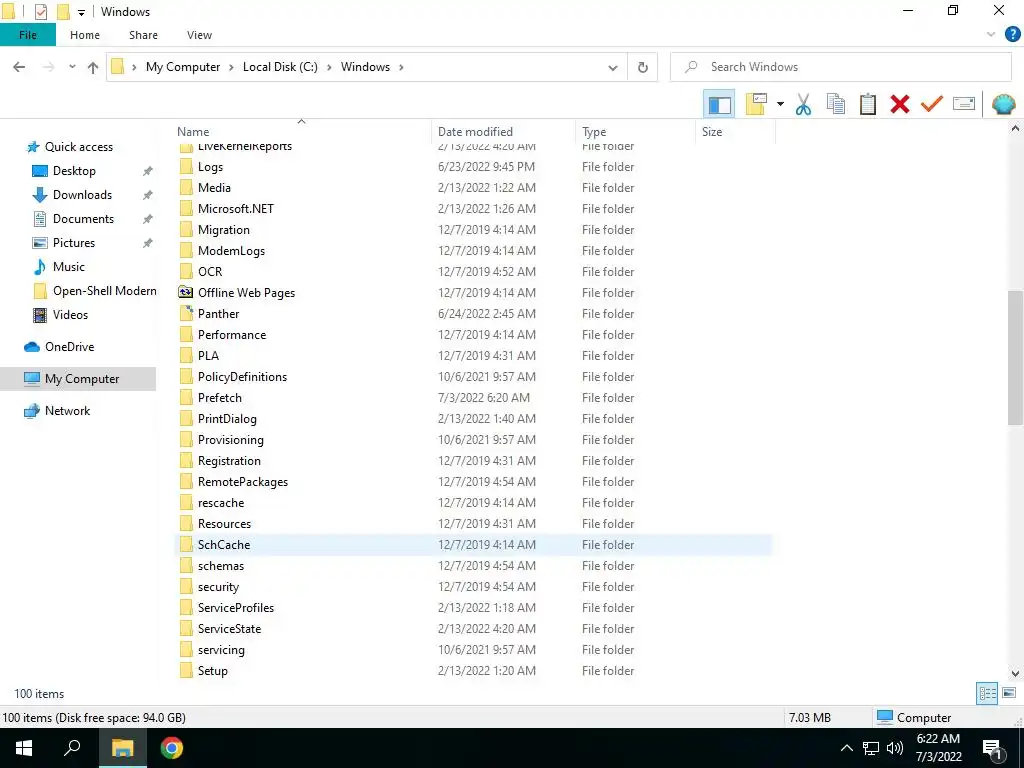Click the Windows breadcrumb segment
The height and width of the screenshot is (768, 1024).
pos(365,67)
